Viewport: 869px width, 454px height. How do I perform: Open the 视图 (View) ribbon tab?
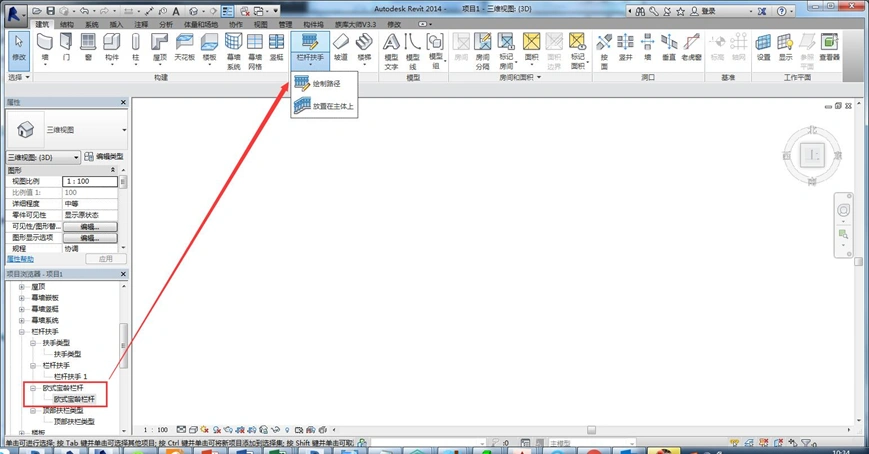click(x=260, y=24)
